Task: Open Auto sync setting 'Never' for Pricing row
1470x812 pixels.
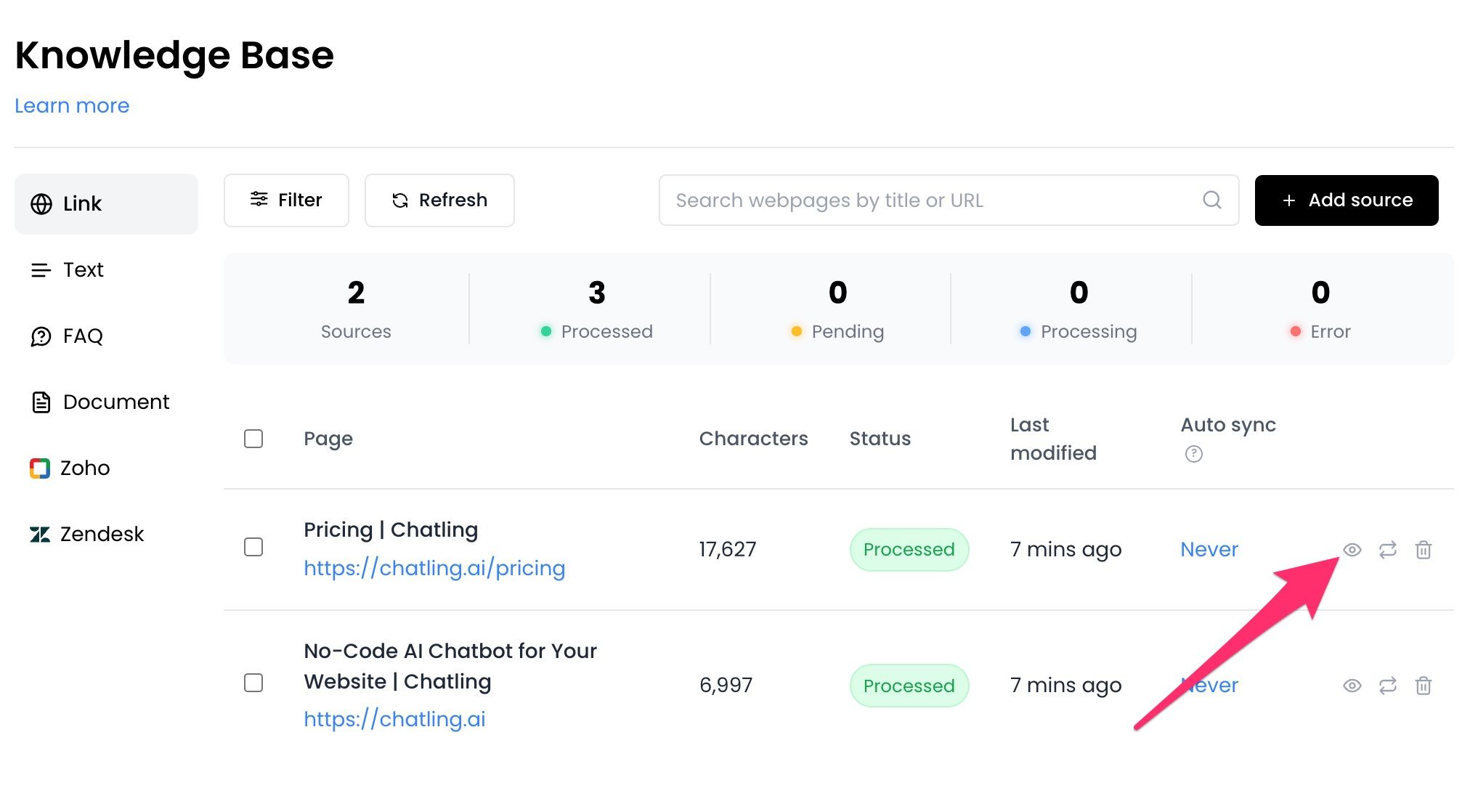Action: coord(1209,549)
